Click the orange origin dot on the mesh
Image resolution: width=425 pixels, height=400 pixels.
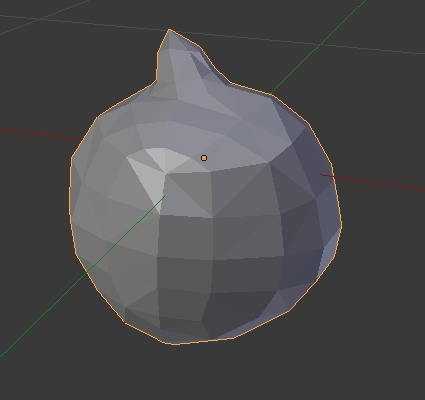coord(204,158)
